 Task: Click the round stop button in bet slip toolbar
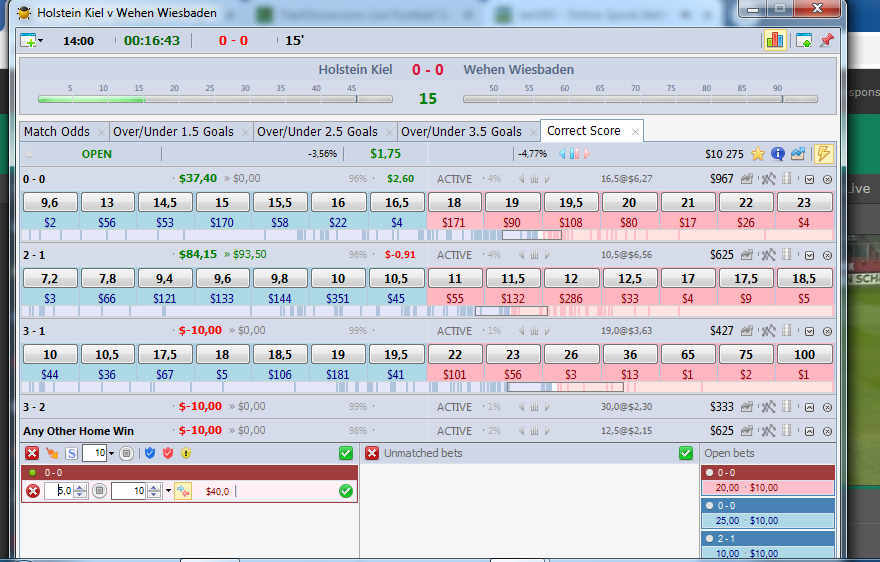(126, 453)
